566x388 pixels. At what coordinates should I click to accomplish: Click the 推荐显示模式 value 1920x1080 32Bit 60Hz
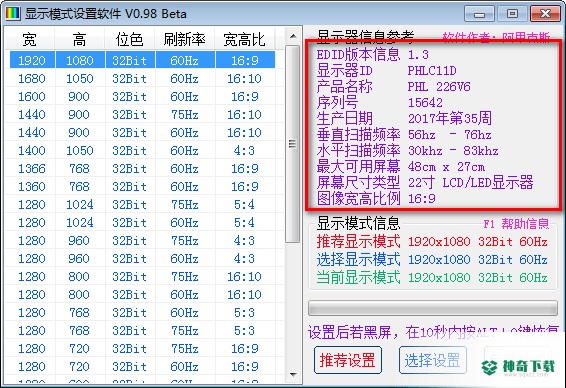[478, 241]
